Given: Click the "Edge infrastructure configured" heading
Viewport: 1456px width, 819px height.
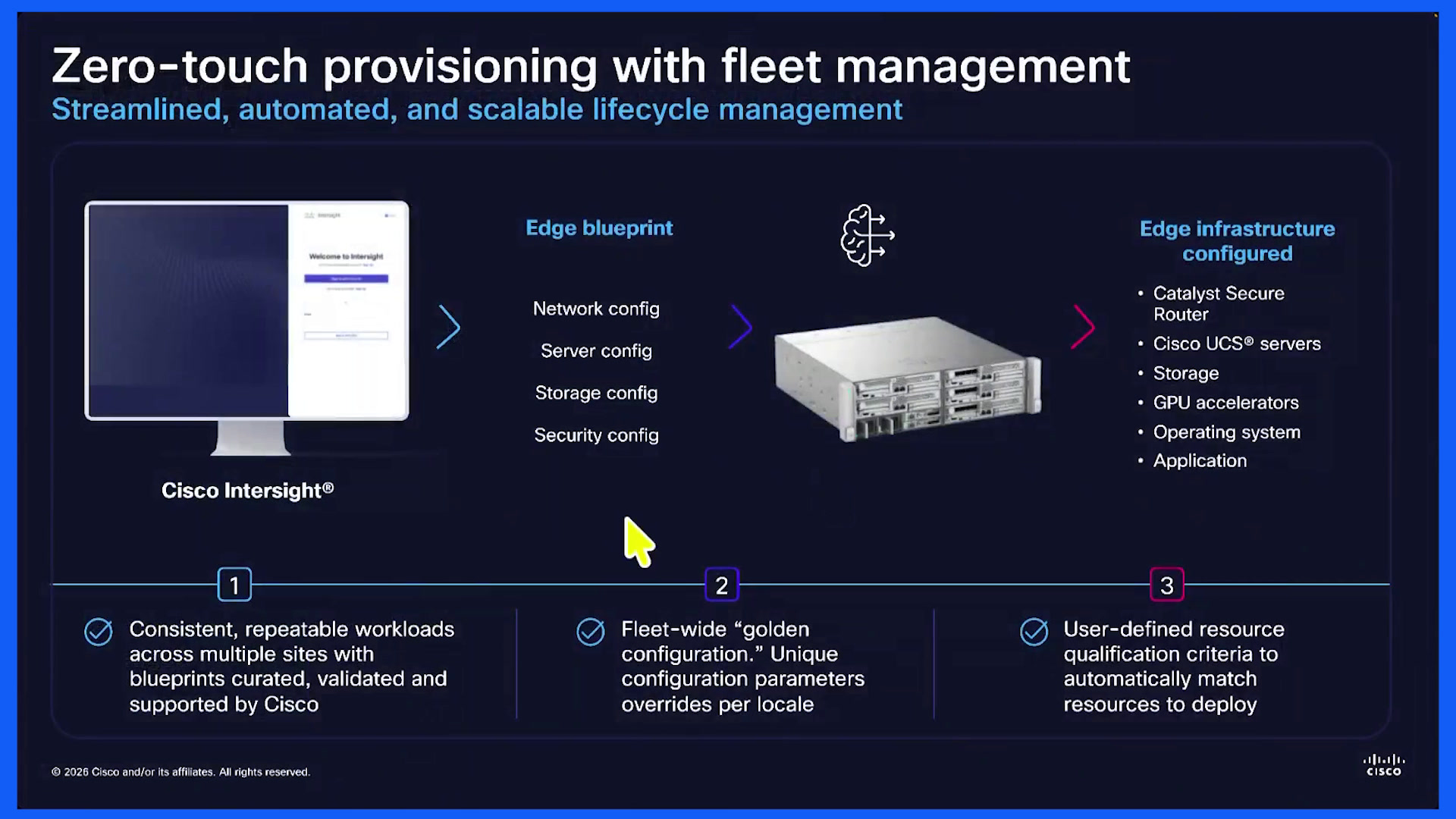Looking at the screenshot, I should click(1238, 241).
